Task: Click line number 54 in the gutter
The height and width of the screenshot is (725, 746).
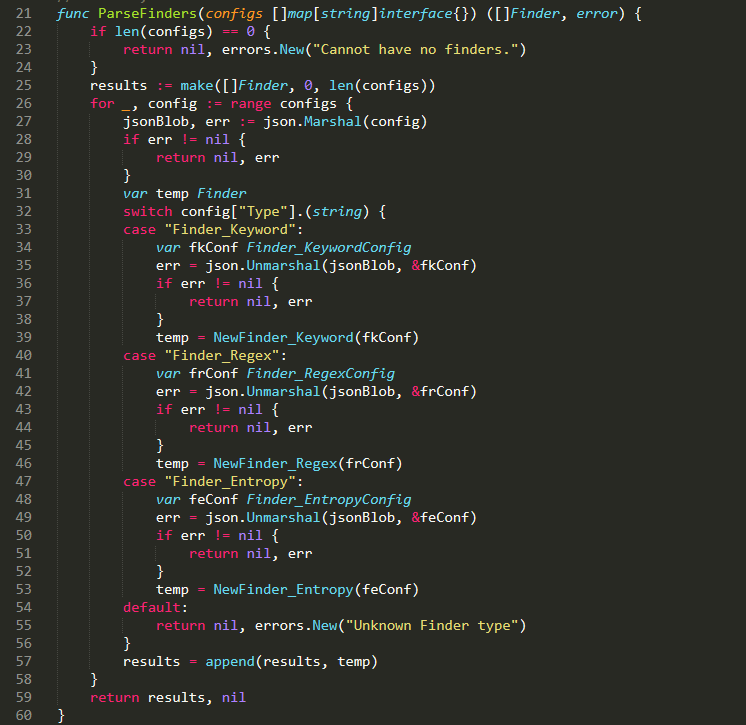Action: tap(23, 607)
